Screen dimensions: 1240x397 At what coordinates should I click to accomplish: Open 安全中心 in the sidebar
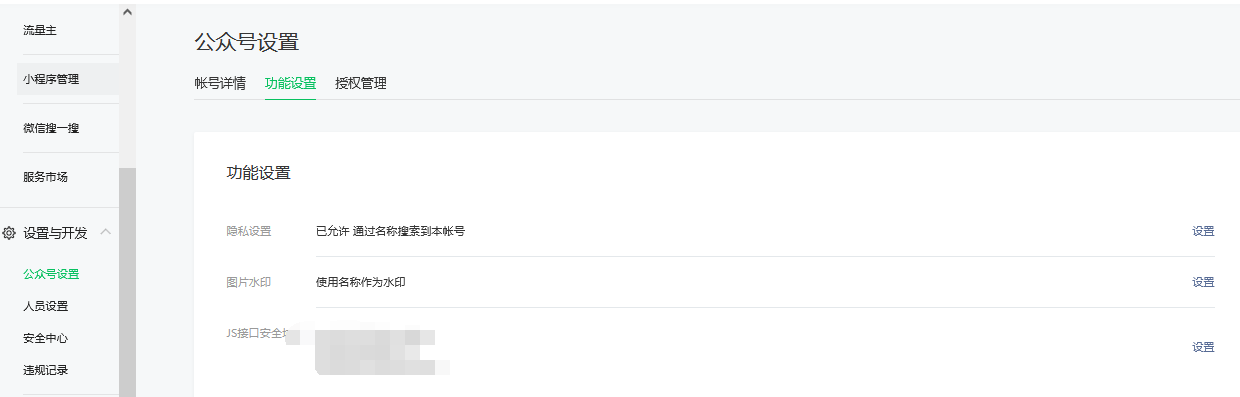(x=46, y=338)
